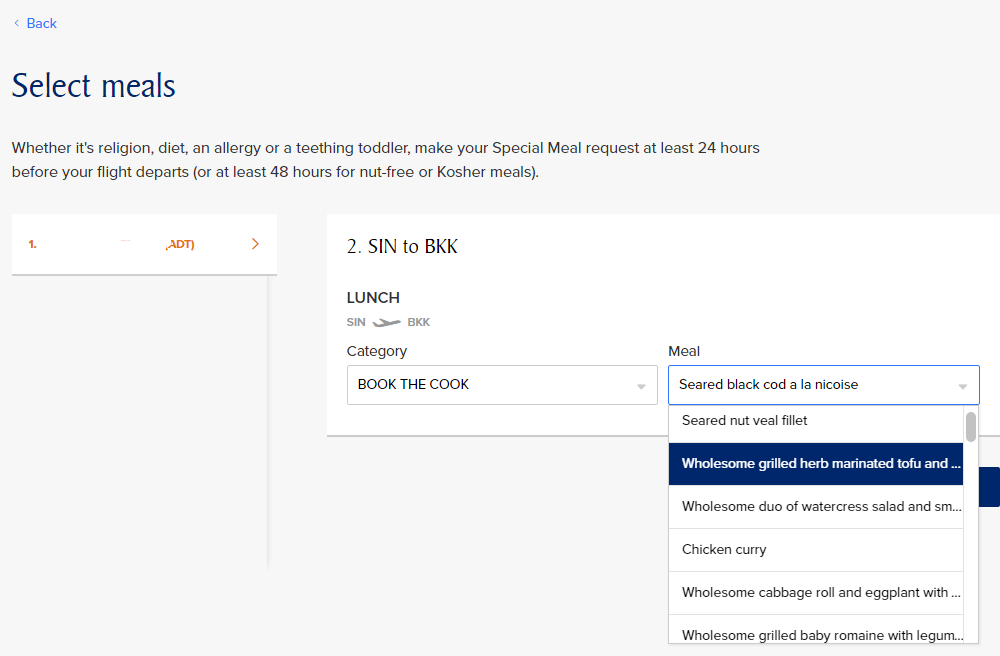Screen dimensions: 1000x656
Task: Select passenger 1 ADT tab
Action: pyautogui.click(x=144, y=244)
